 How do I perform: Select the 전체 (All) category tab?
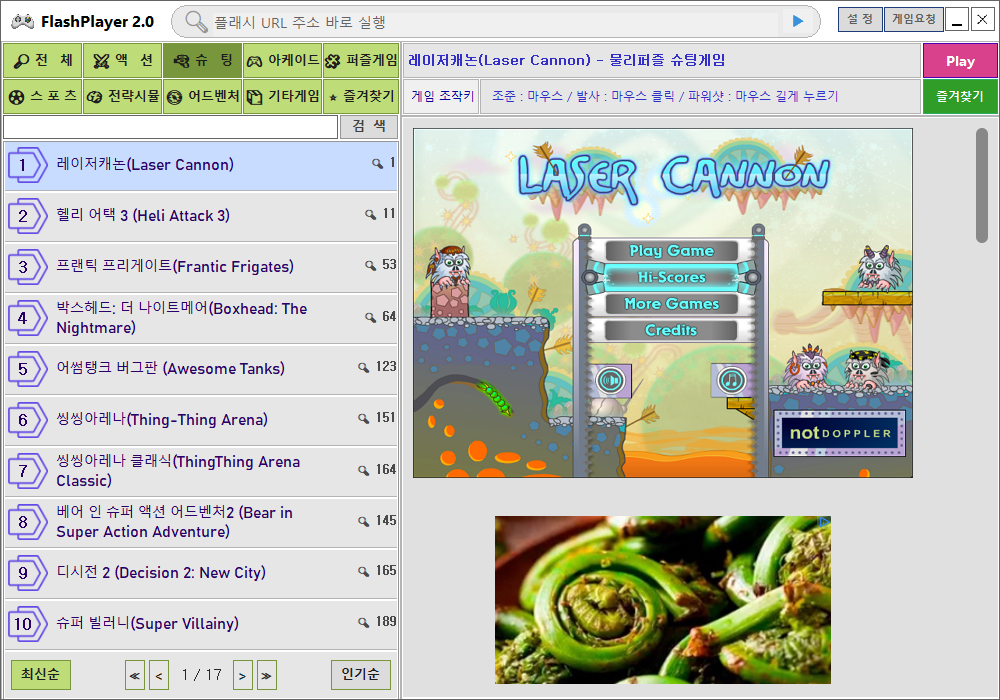(43, 61)
